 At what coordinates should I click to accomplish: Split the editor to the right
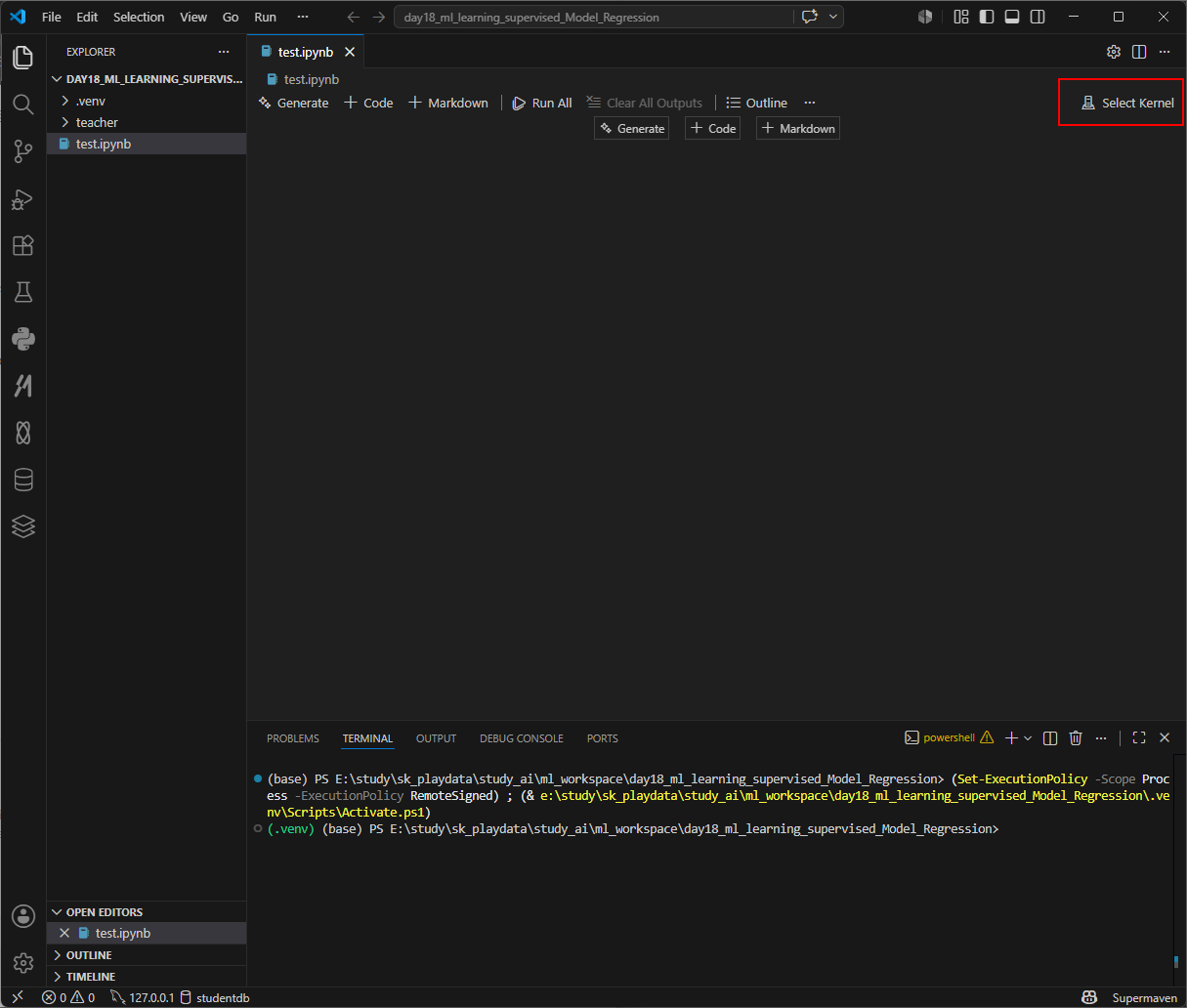coord(1139,52)
